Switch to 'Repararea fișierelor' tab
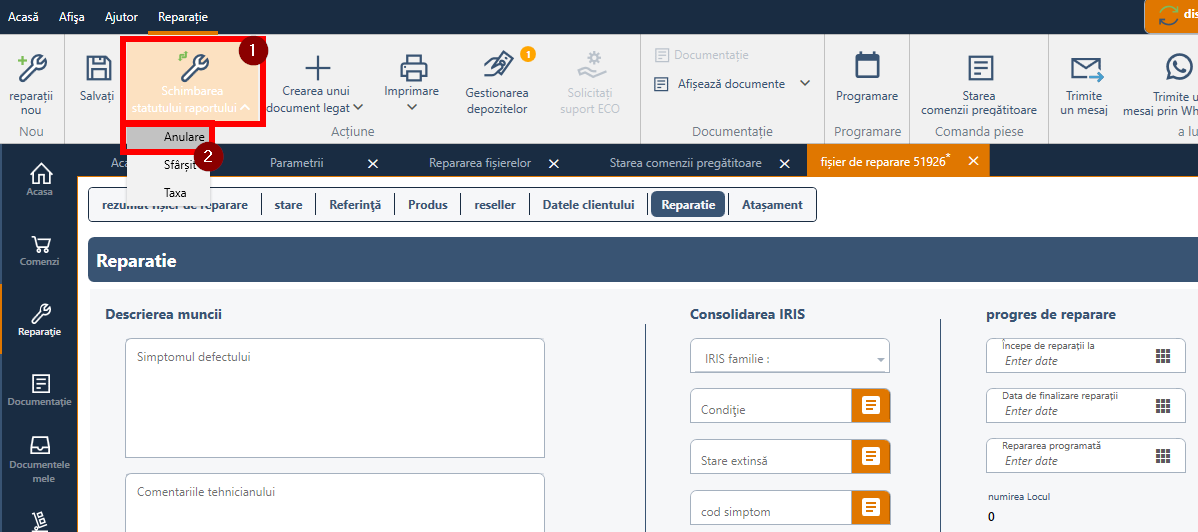 pos(480,163)
